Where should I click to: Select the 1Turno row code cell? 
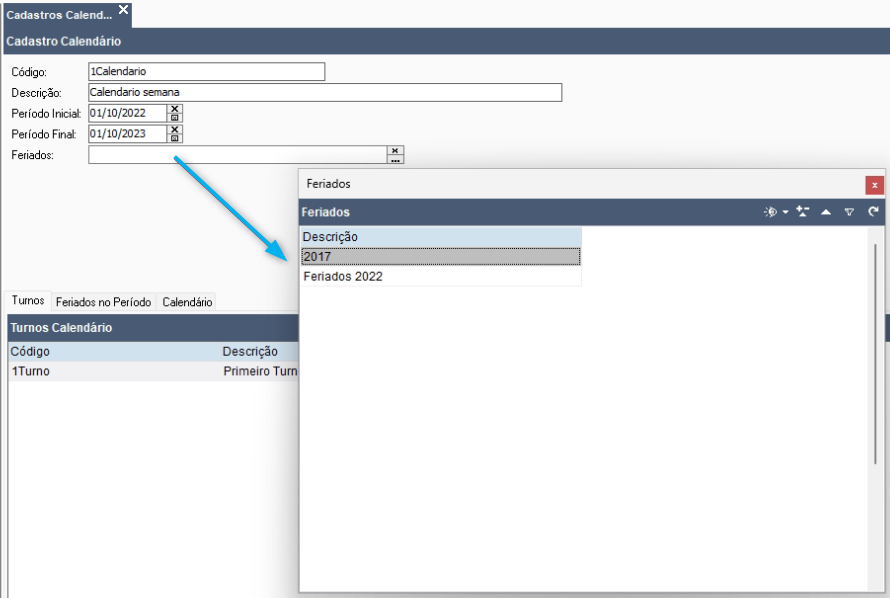(114, 371)
